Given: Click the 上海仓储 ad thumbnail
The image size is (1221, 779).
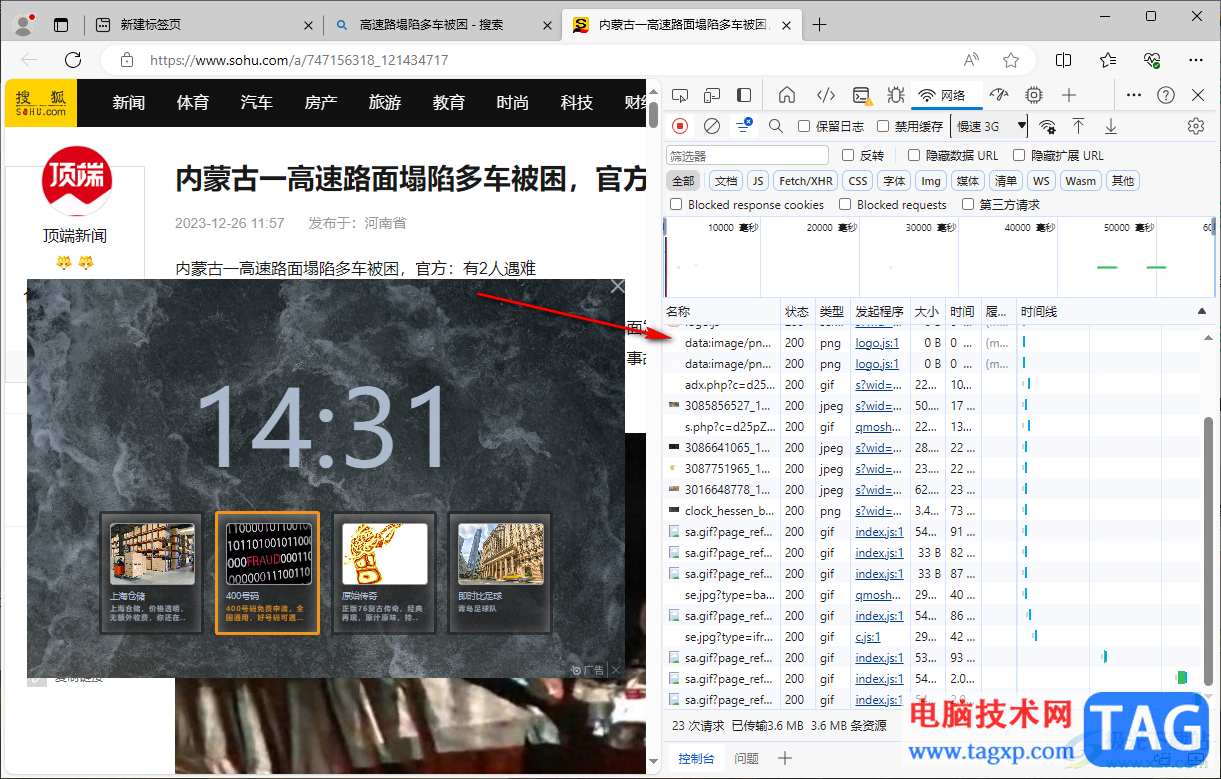Looking at the screenshot, I should [x=151, y=572].
